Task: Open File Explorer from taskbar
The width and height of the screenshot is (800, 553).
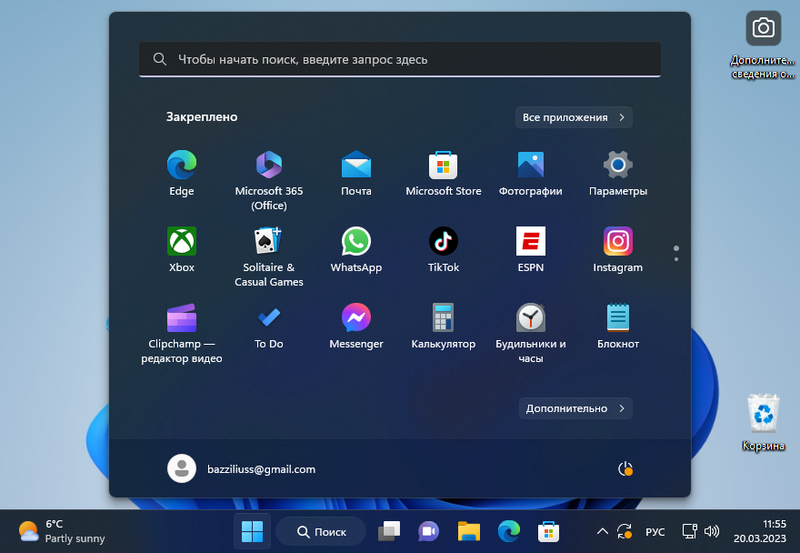Action: (x=468, y=532)
